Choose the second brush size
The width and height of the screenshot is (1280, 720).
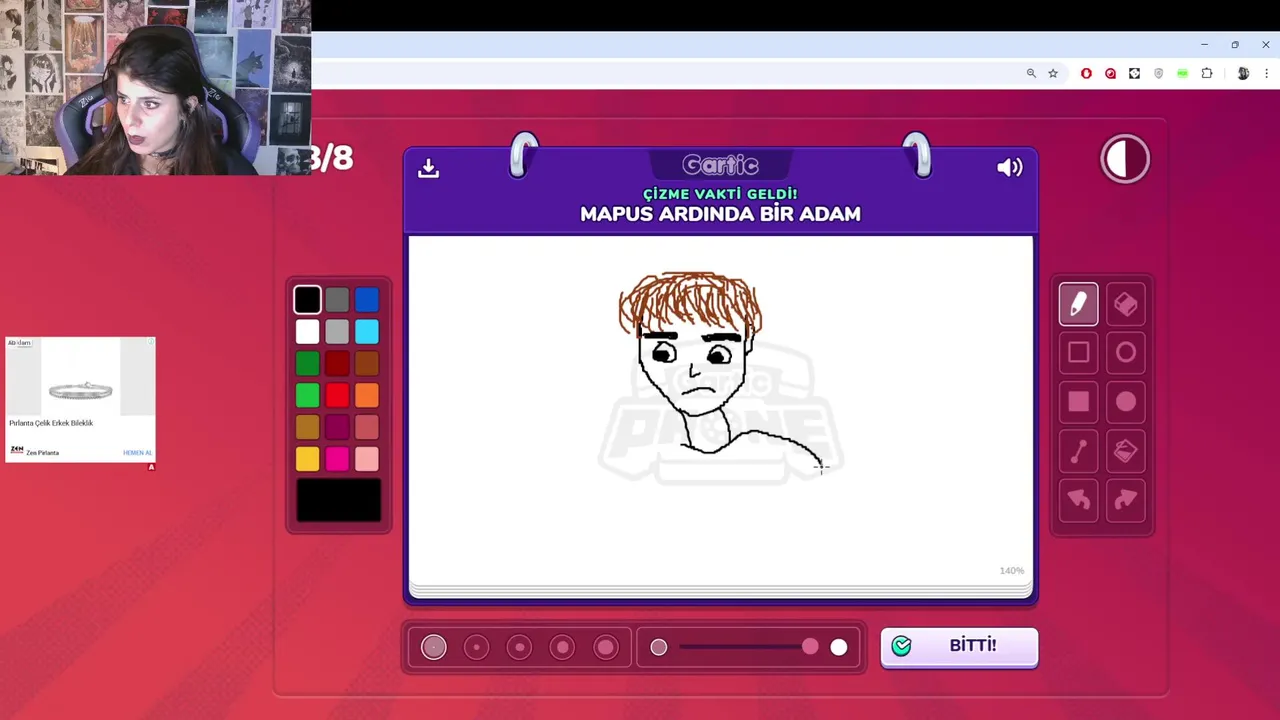click(476, 647)
